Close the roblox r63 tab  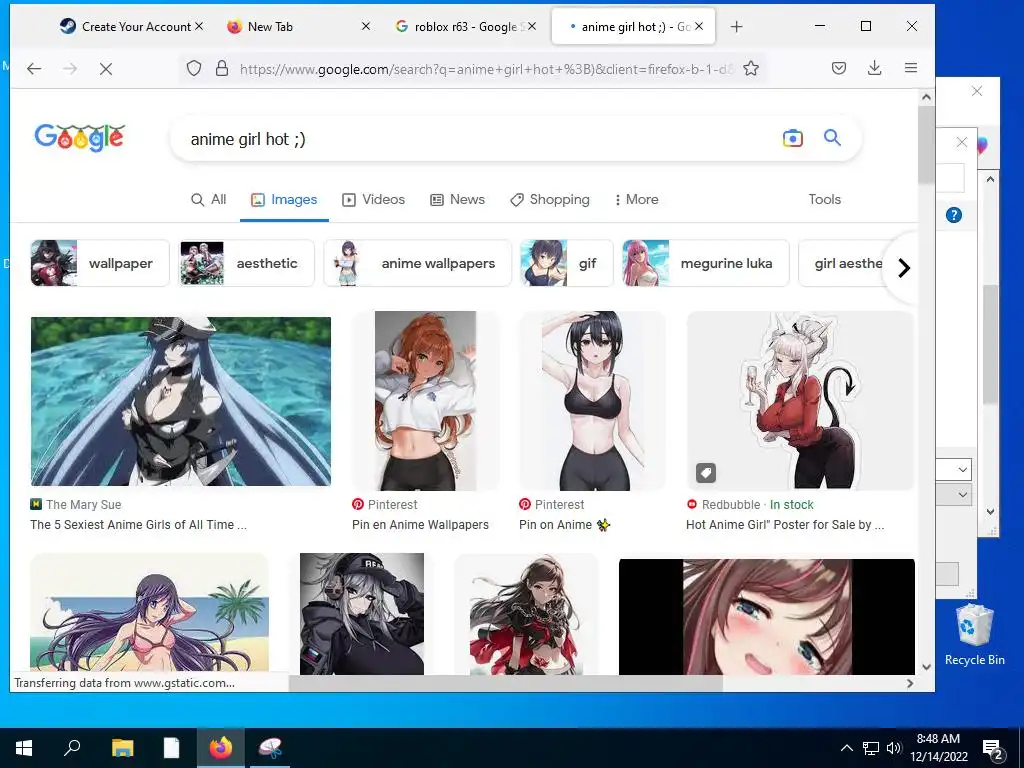click(532, 26)
